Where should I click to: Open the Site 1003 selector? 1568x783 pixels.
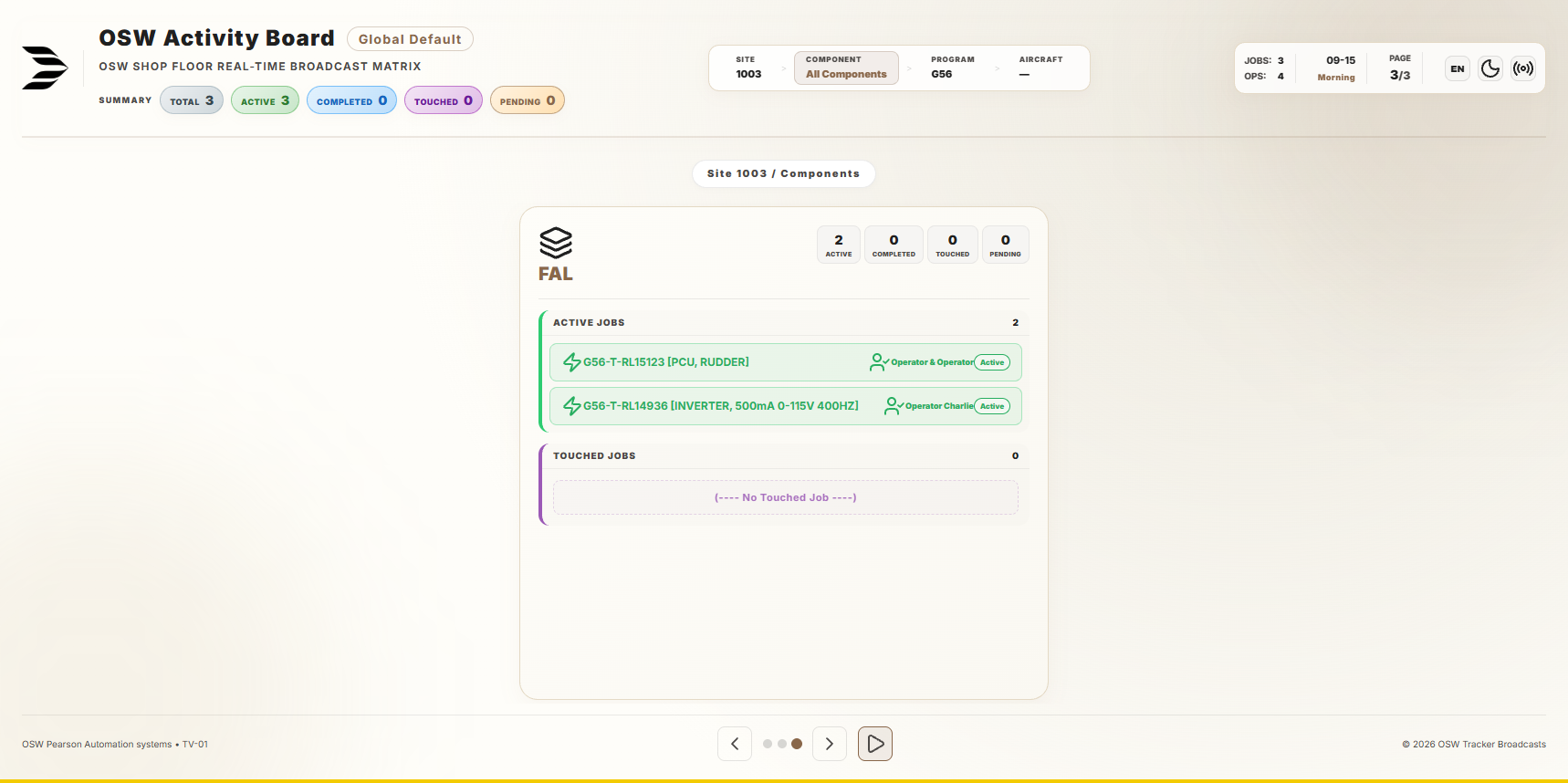(x=748, y=68)
